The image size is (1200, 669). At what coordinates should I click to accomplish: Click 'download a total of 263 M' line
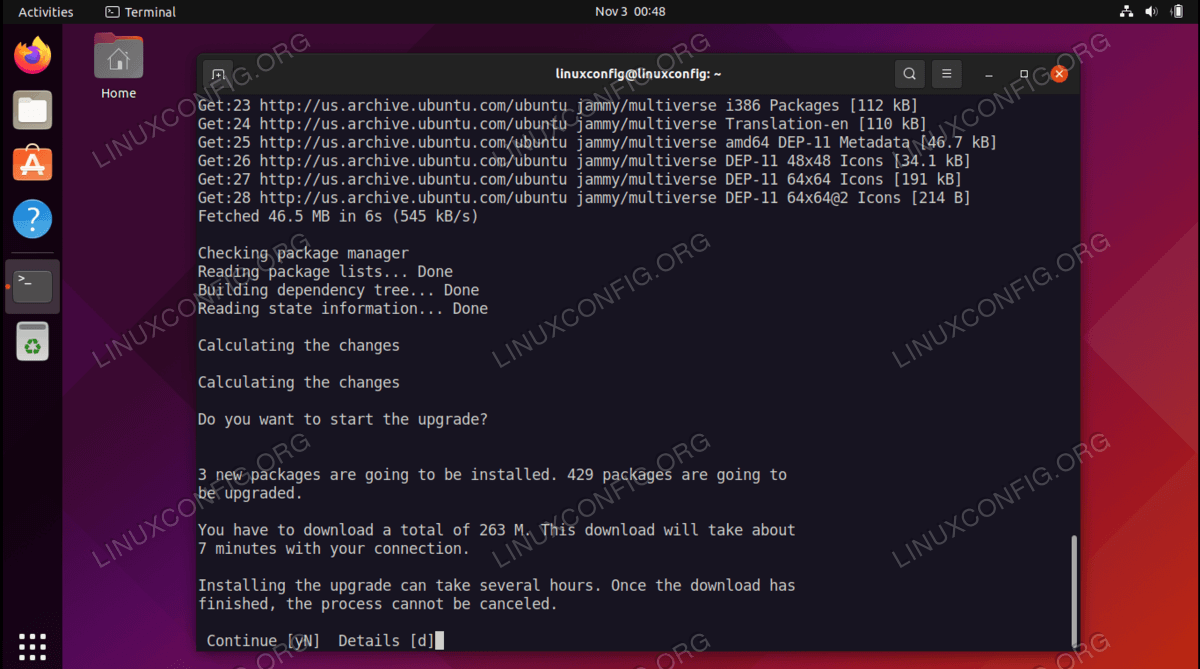click(497, 530)
